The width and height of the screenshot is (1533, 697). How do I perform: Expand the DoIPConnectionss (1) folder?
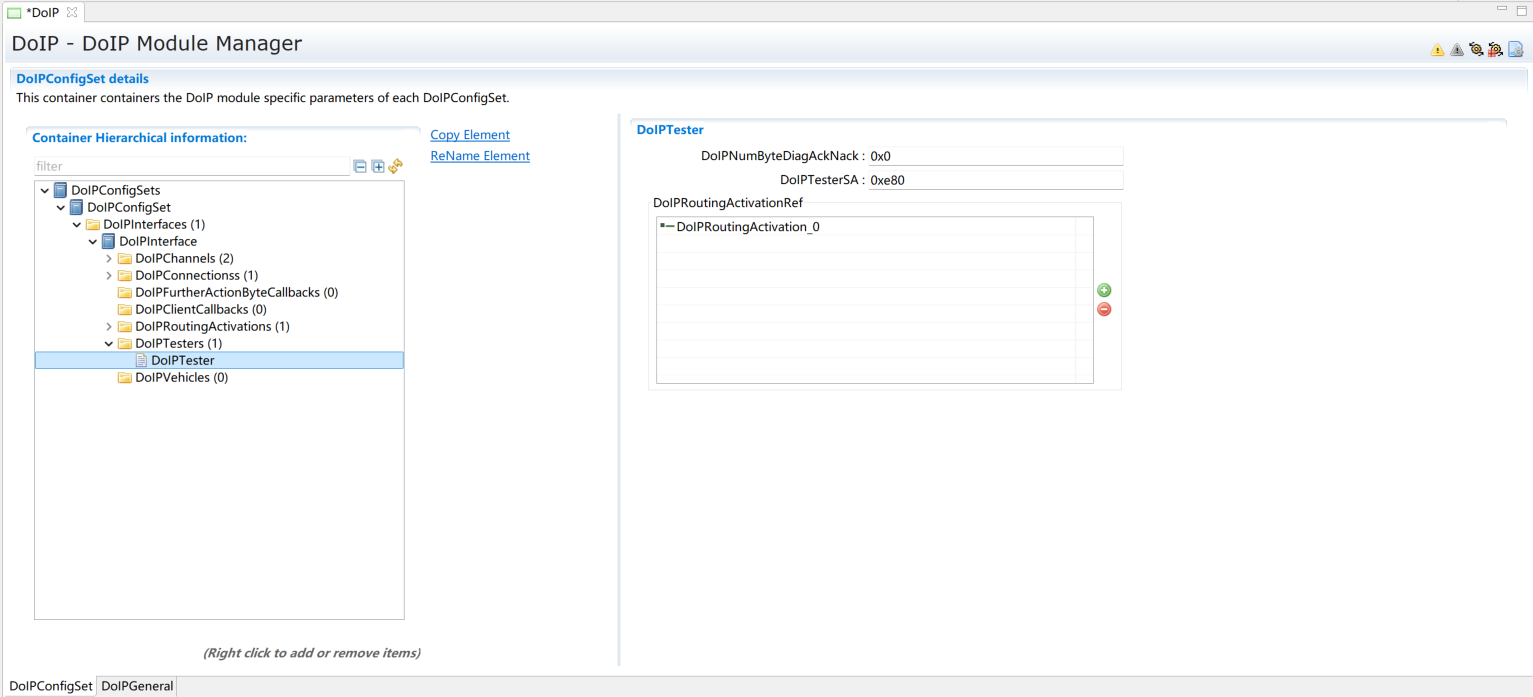pyautogui.click(x=109, y=276)
